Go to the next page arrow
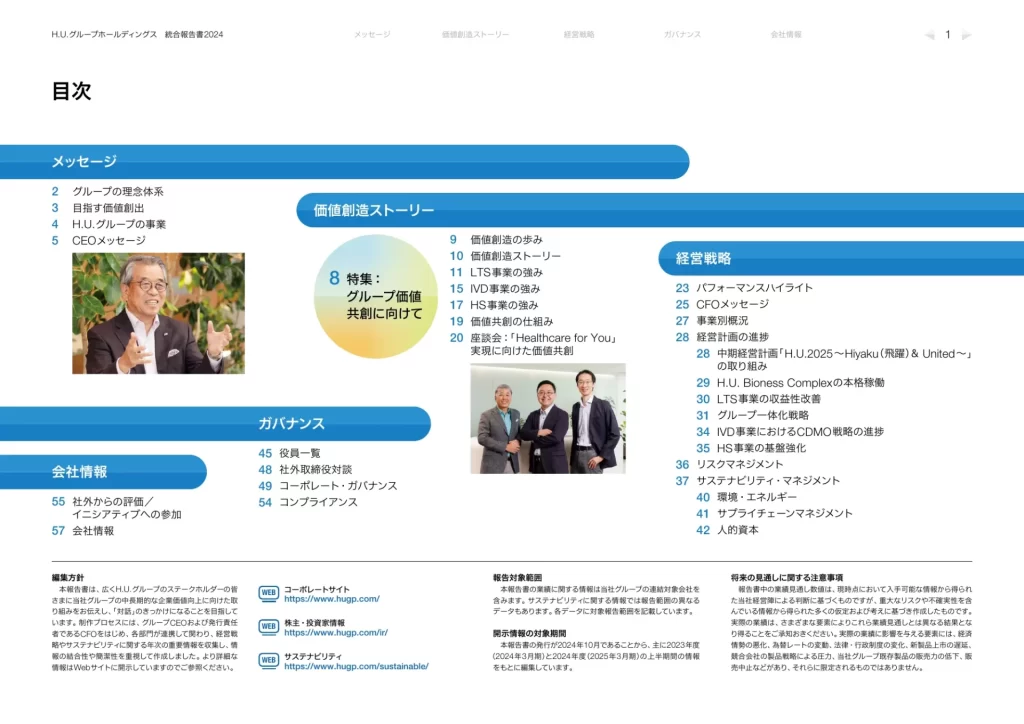Viewport: 1024px width, 724px height. [x=966, y=35]
